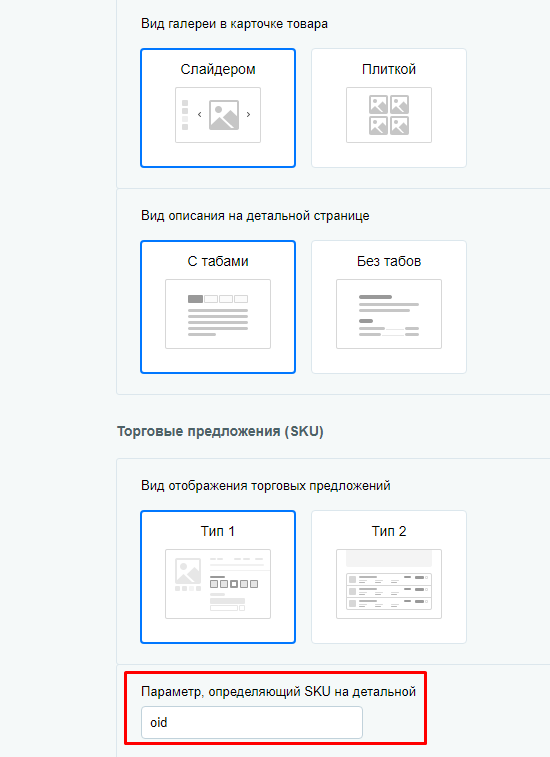Select Тип 1 for SKU display
The image size is (550, 757).
[218, 577]
